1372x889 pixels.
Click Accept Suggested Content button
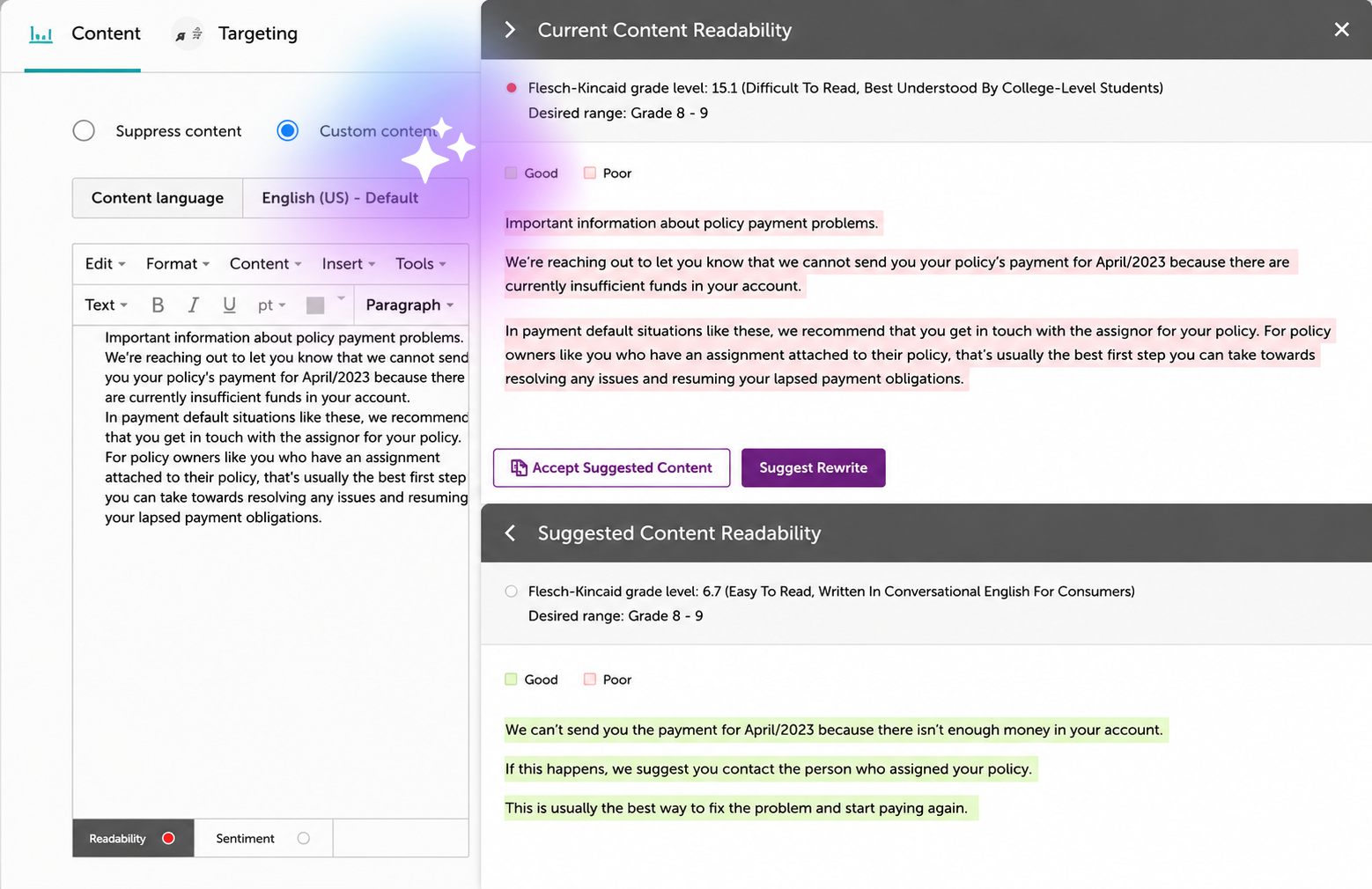pyautogui.click(x=612, y=467)
